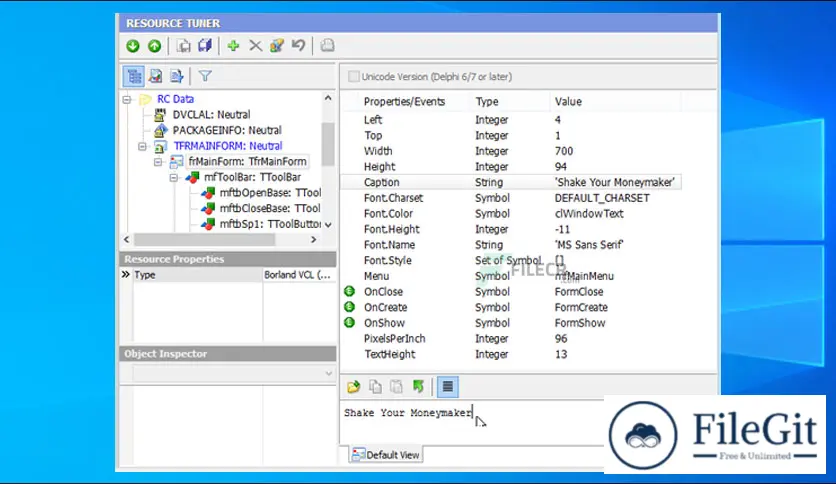
Task: Select DVCLAL: Neutral in the tree
Action: [x=211, y=115]
